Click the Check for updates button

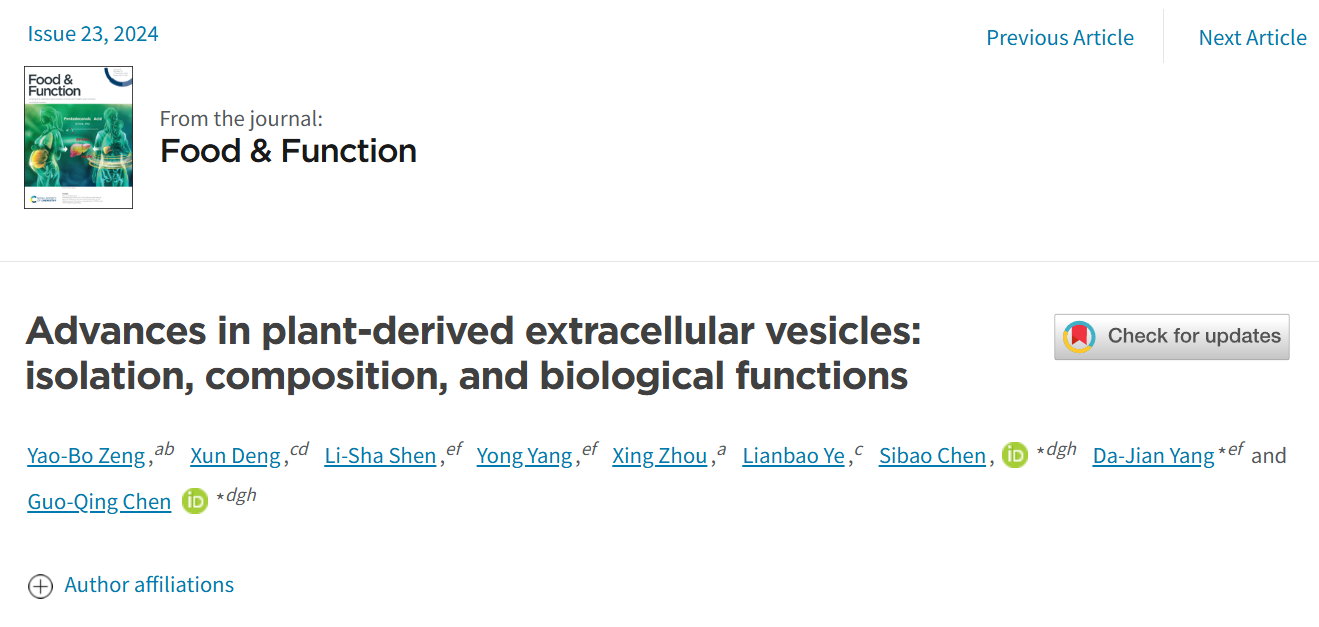(x=1172, y=337)
